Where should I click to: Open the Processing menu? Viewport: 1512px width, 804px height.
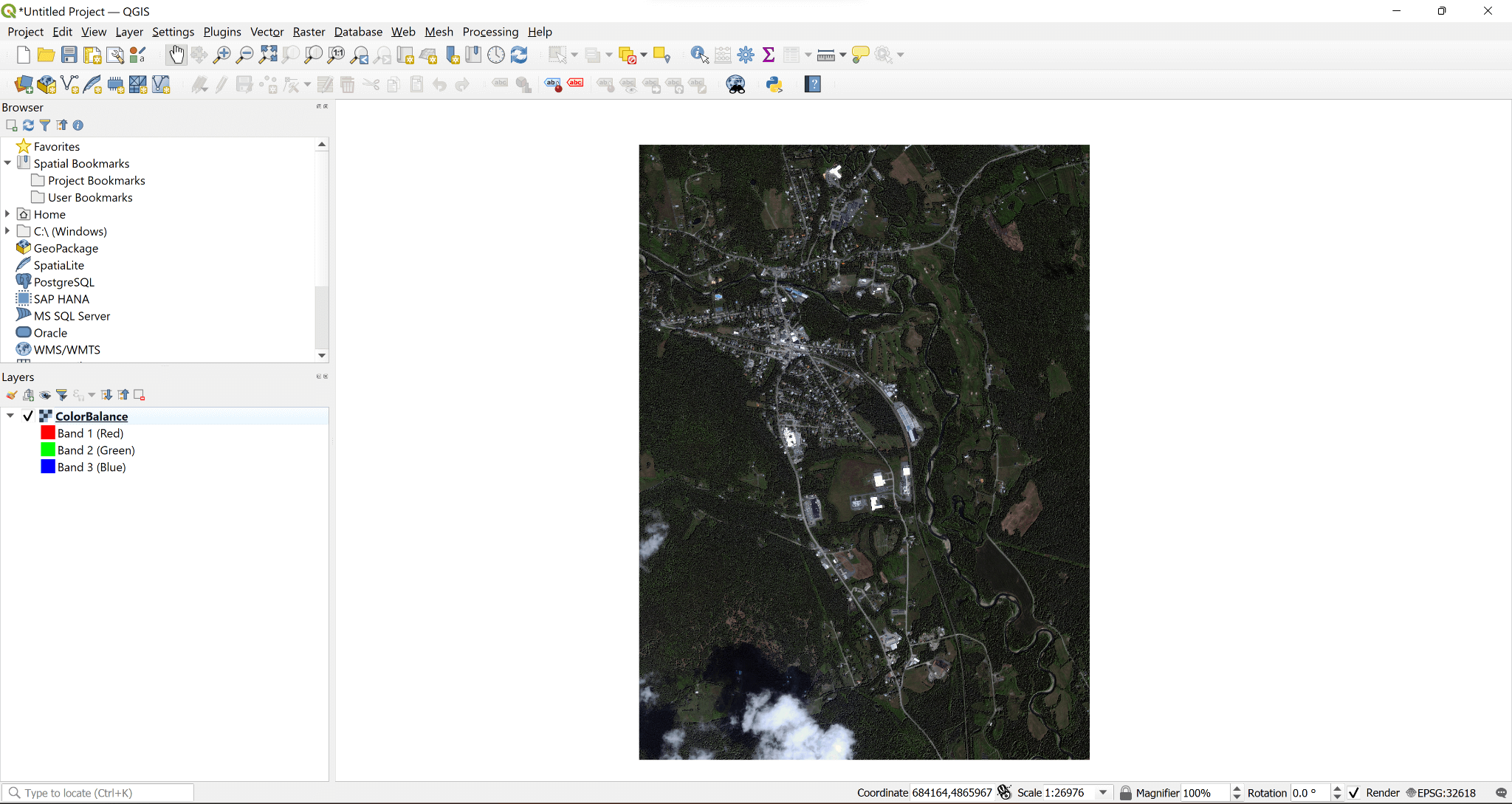[x=490, y=32]
